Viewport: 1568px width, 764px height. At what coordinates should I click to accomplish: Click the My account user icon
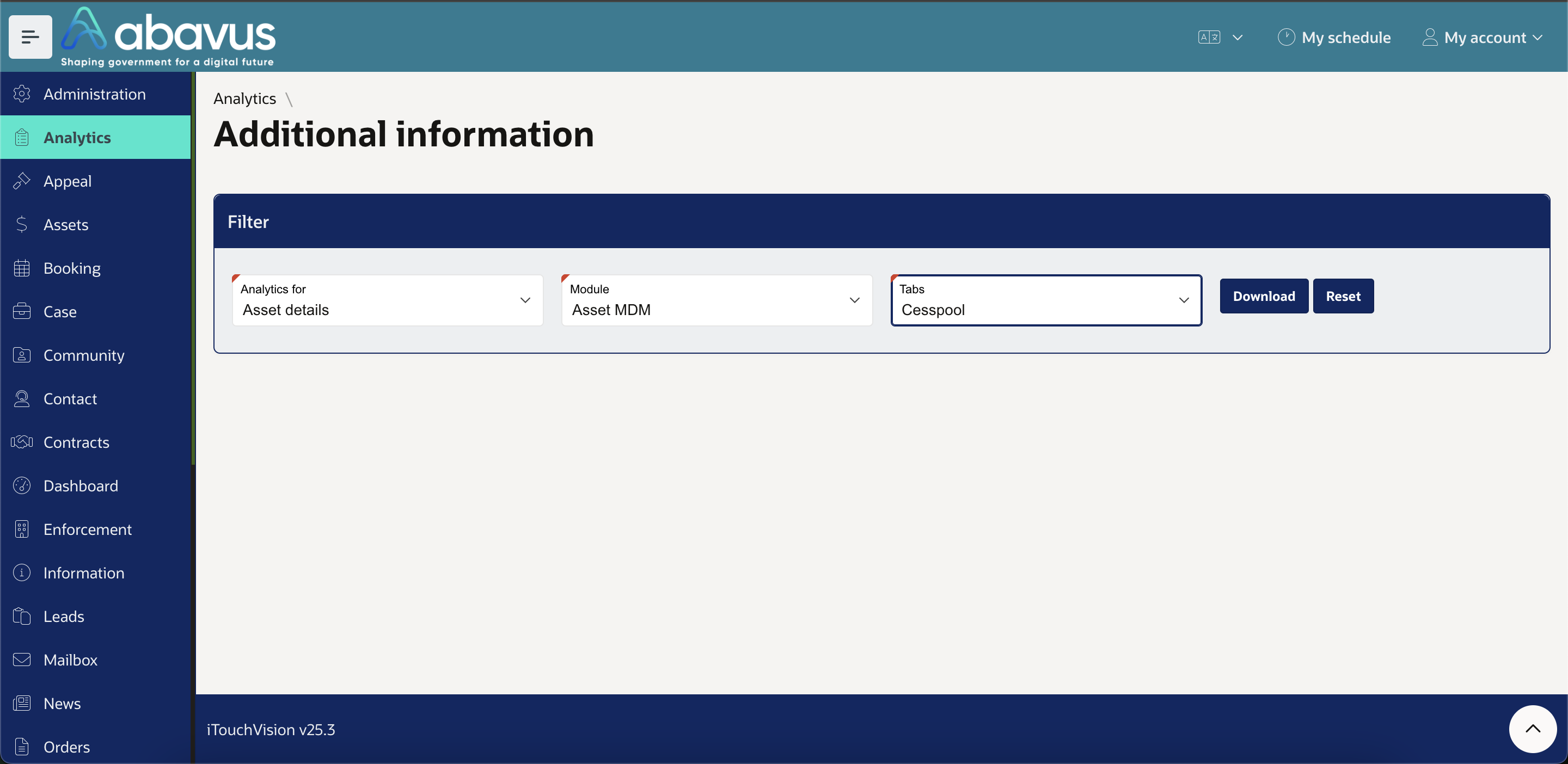(1430, 37)
